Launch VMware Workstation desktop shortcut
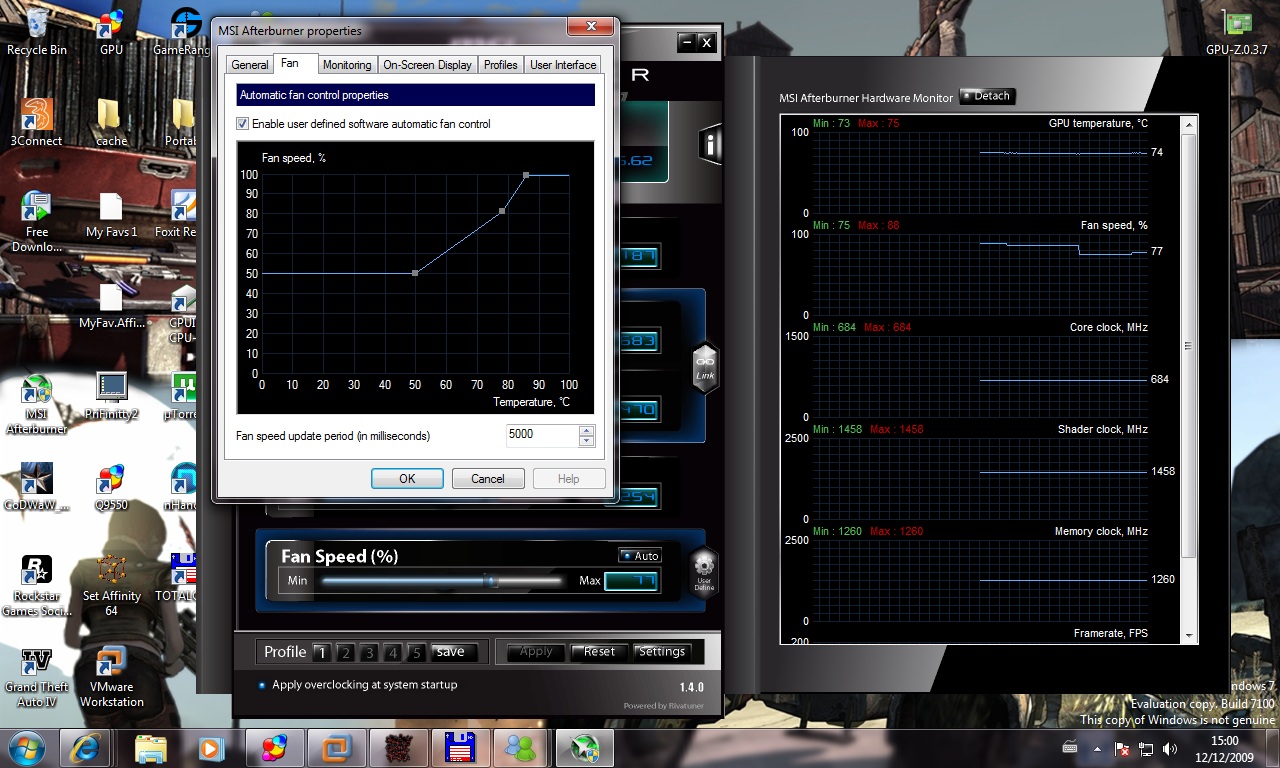1280x768 pixels. pyautogui.click(x=111, y=678)
